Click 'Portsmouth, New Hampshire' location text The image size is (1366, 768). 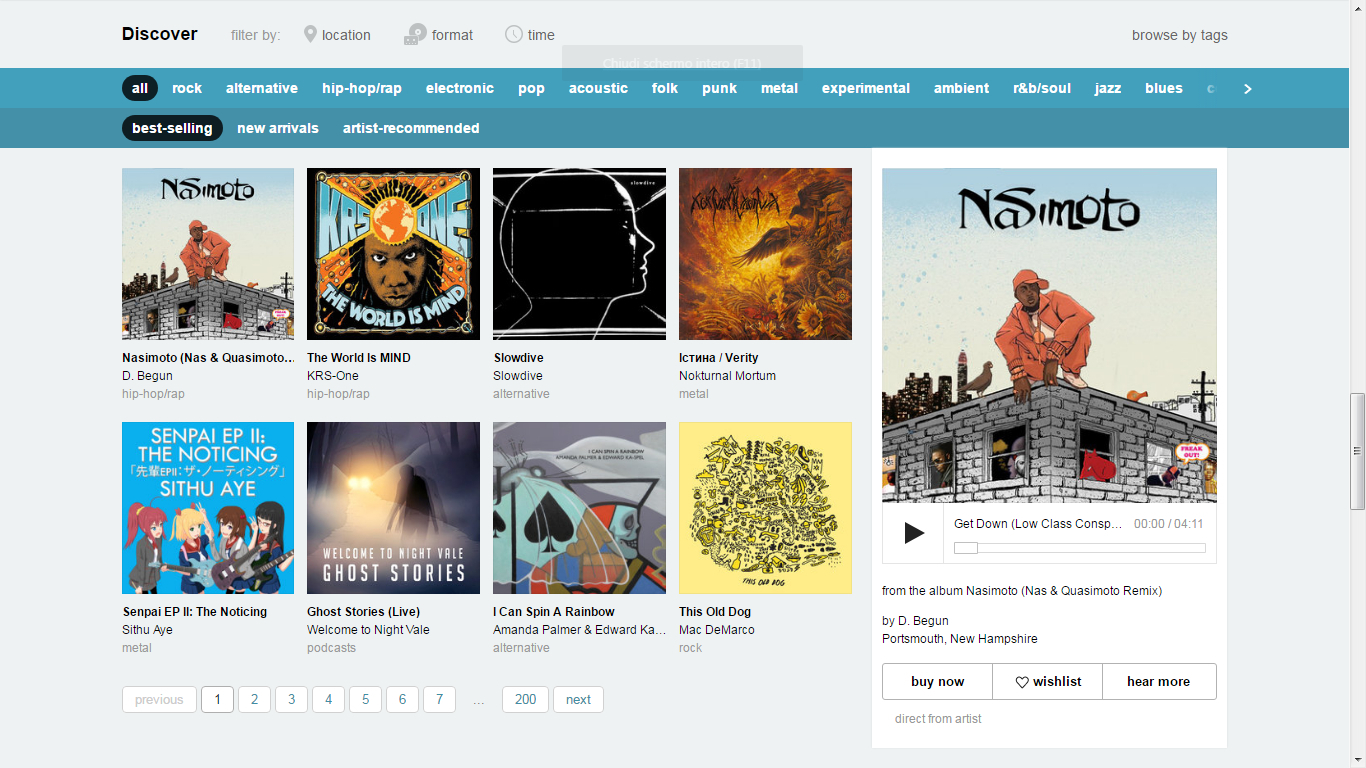coord(960,639)
